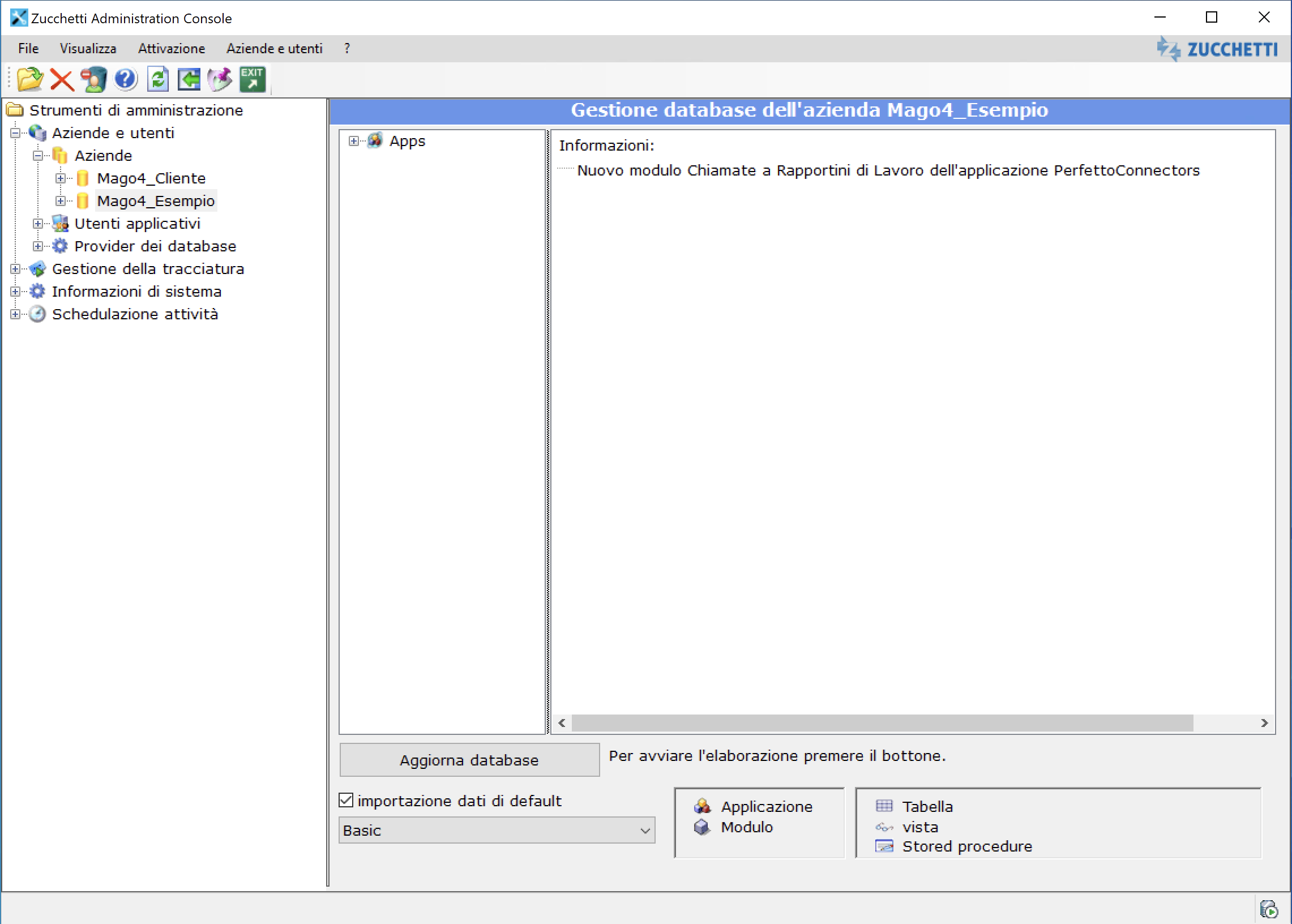Click the open folder toolbar icon
1292x924 pixels.
tap(29, 79)
